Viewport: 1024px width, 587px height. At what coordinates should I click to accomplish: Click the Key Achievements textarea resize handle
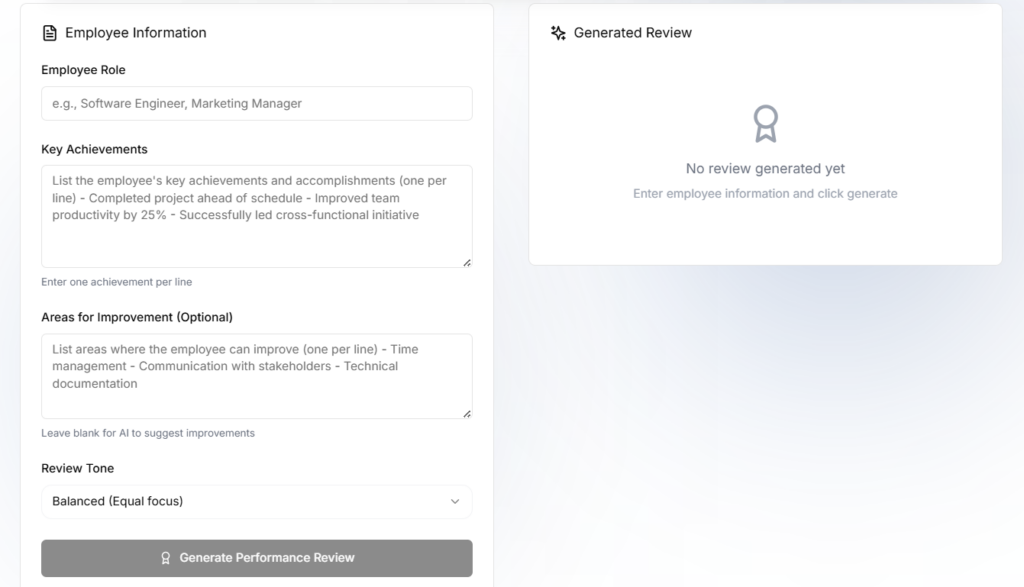point(466,262)
